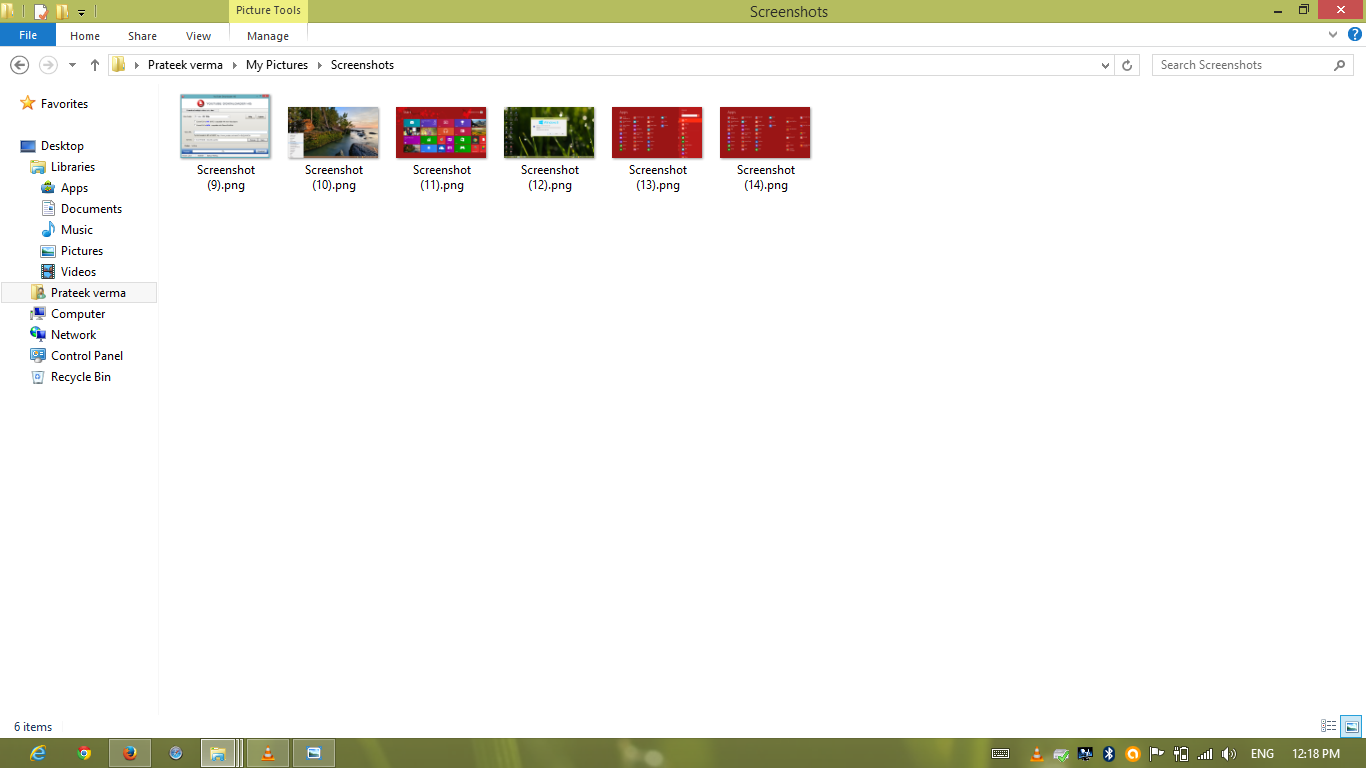Click the Screenshot (14).png file name

765,178
